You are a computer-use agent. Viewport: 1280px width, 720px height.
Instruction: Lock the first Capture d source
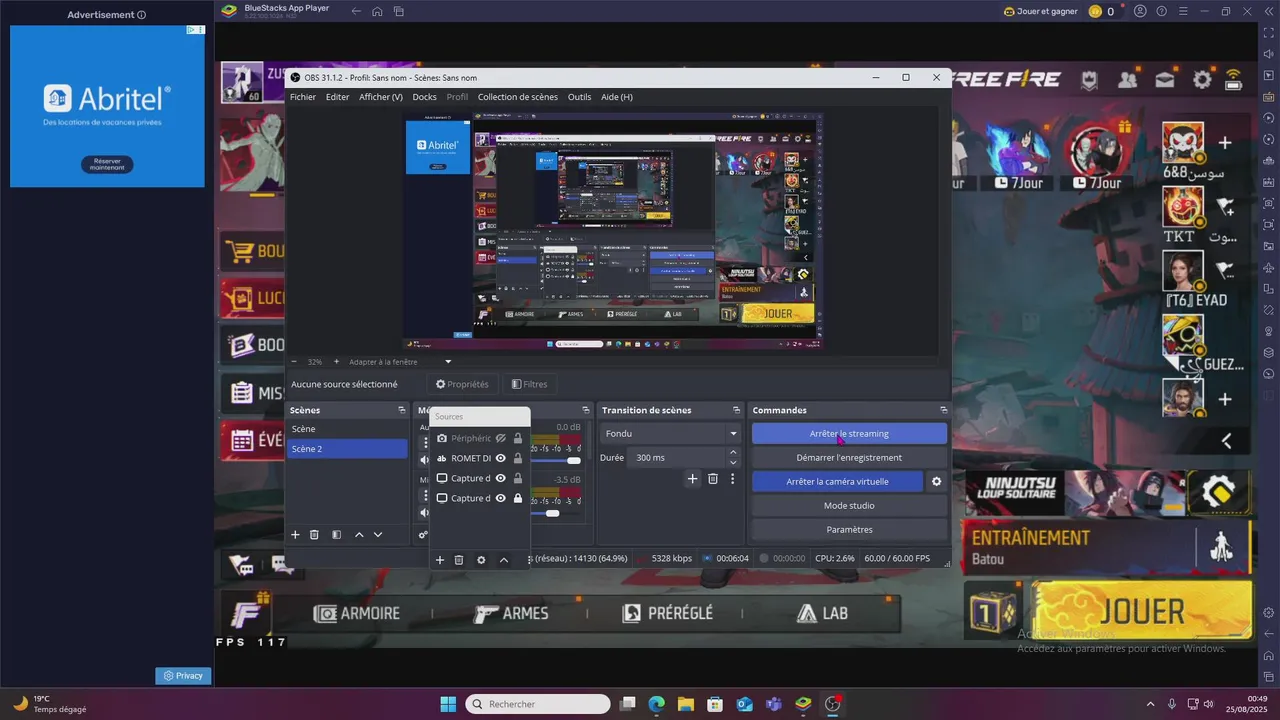coord(518,478)
